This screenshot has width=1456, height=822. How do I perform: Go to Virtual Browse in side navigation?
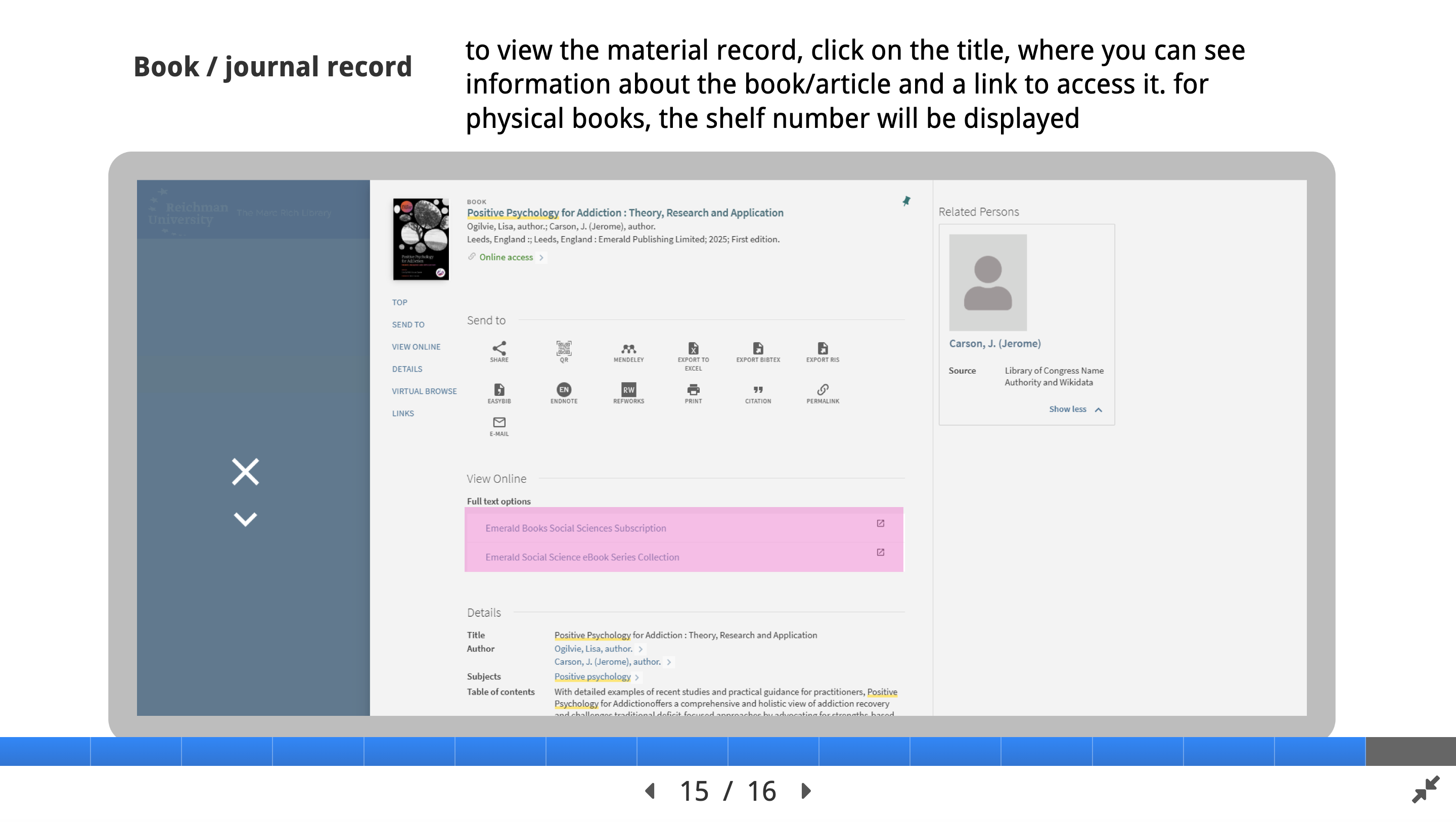tap(424, 391)
